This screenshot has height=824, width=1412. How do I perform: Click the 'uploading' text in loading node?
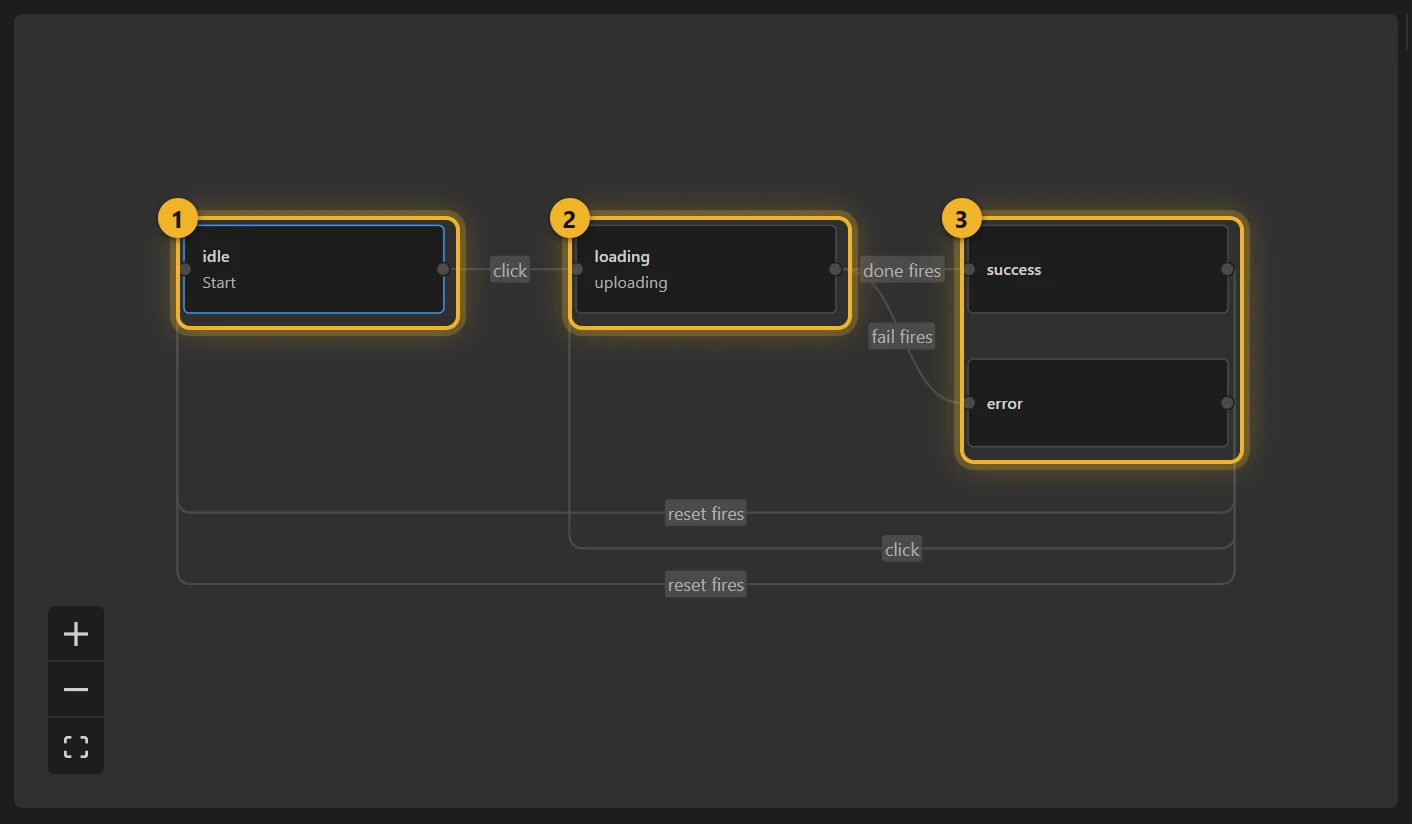[631, 283]
